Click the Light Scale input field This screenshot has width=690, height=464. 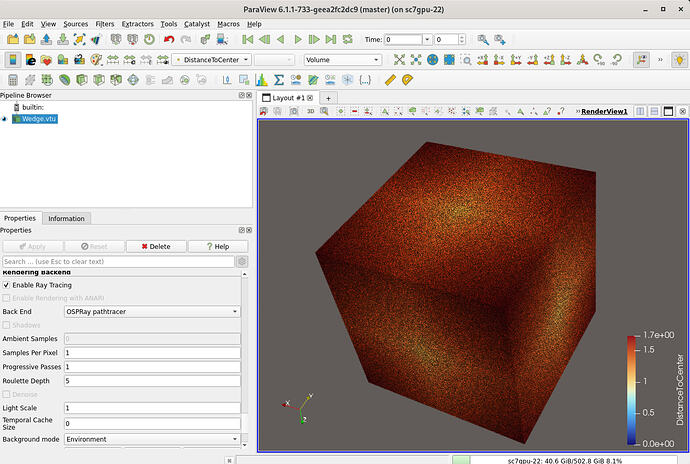(152, 408)
